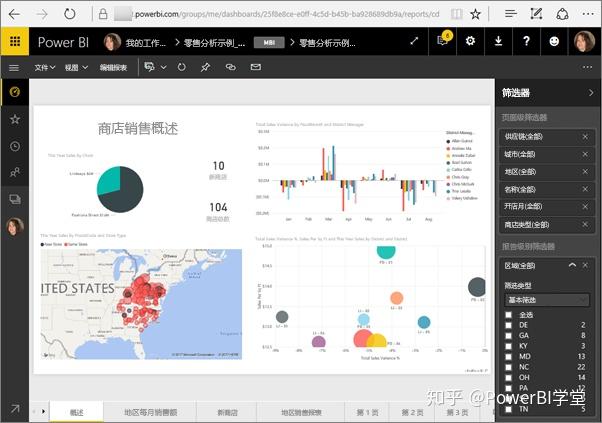
Task: Check the DE filter checkbox
Action: point(509,325)
